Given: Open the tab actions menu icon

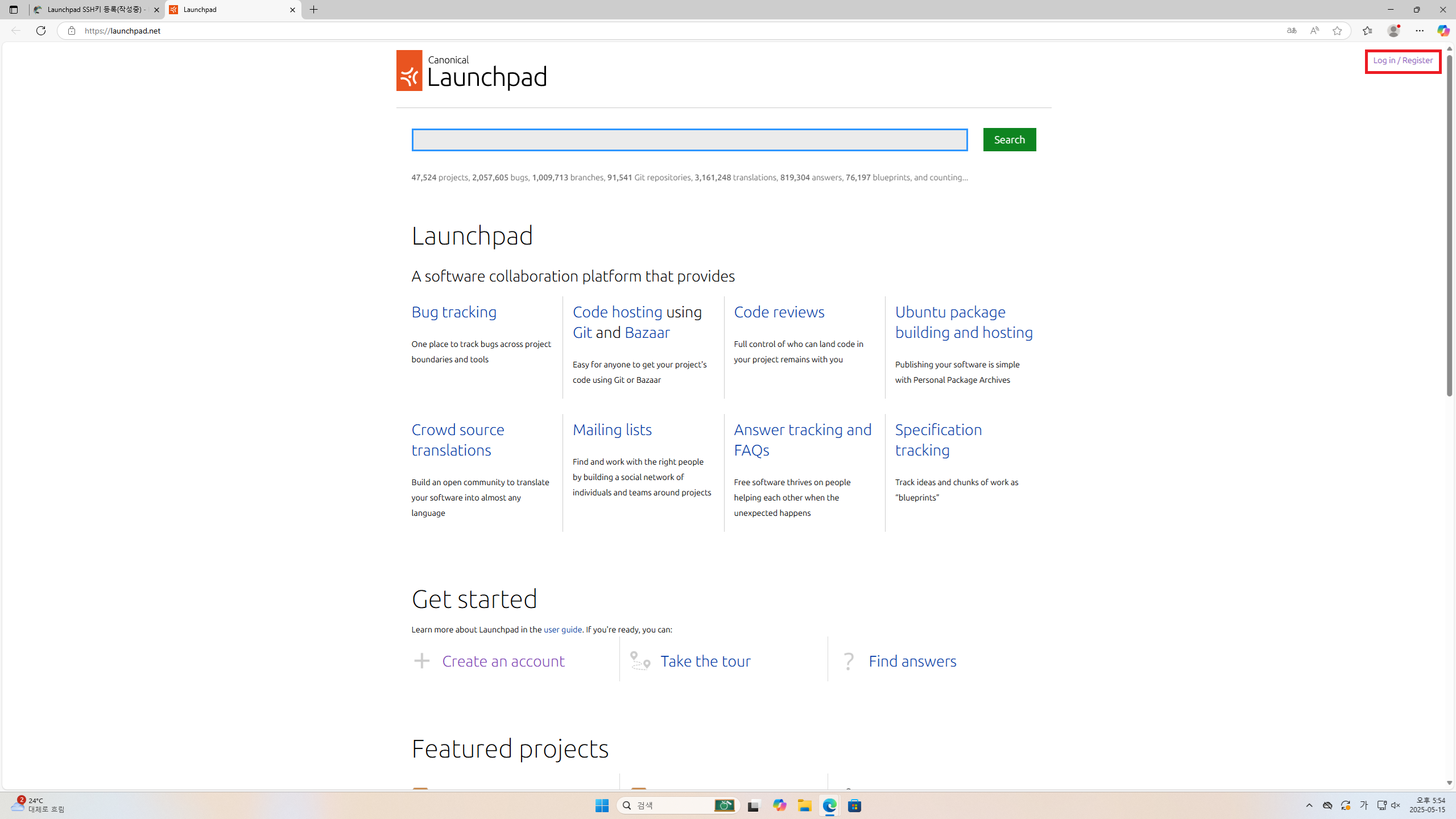Looking at the screenshot, I should pyautogui.click(x=14, y=10).
